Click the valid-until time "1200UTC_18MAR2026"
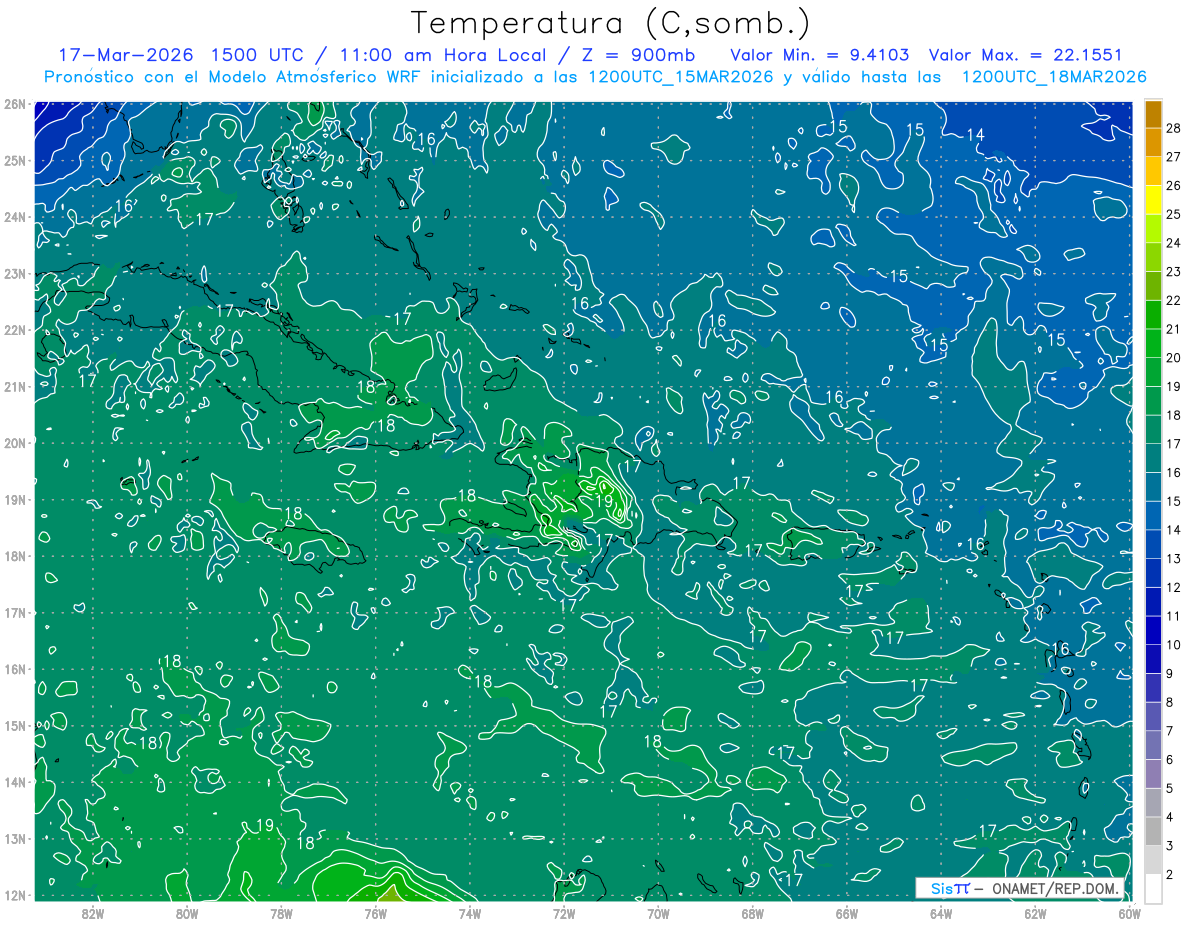 pyautogui.click(x=1053, y=76)
